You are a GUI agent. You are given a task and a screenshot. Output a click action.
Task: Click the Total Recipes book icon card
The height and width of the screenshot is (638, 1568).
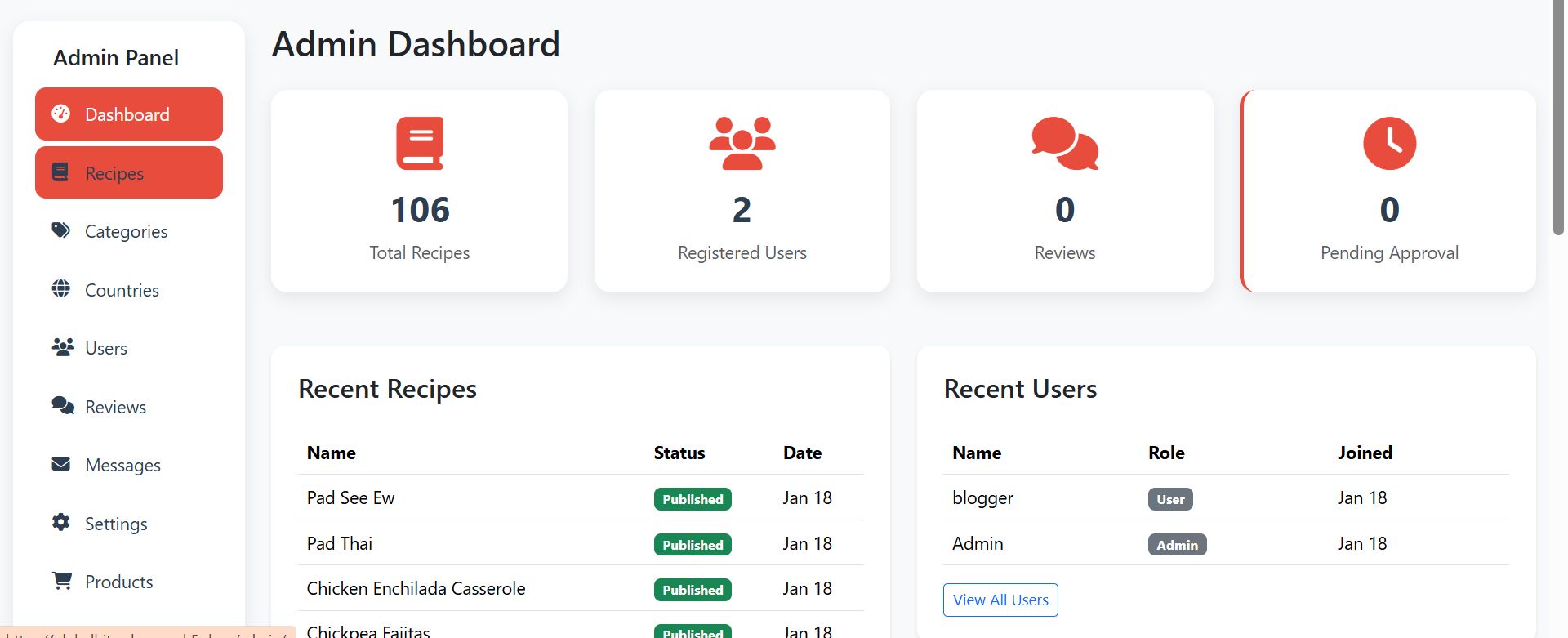coord(420,144)
